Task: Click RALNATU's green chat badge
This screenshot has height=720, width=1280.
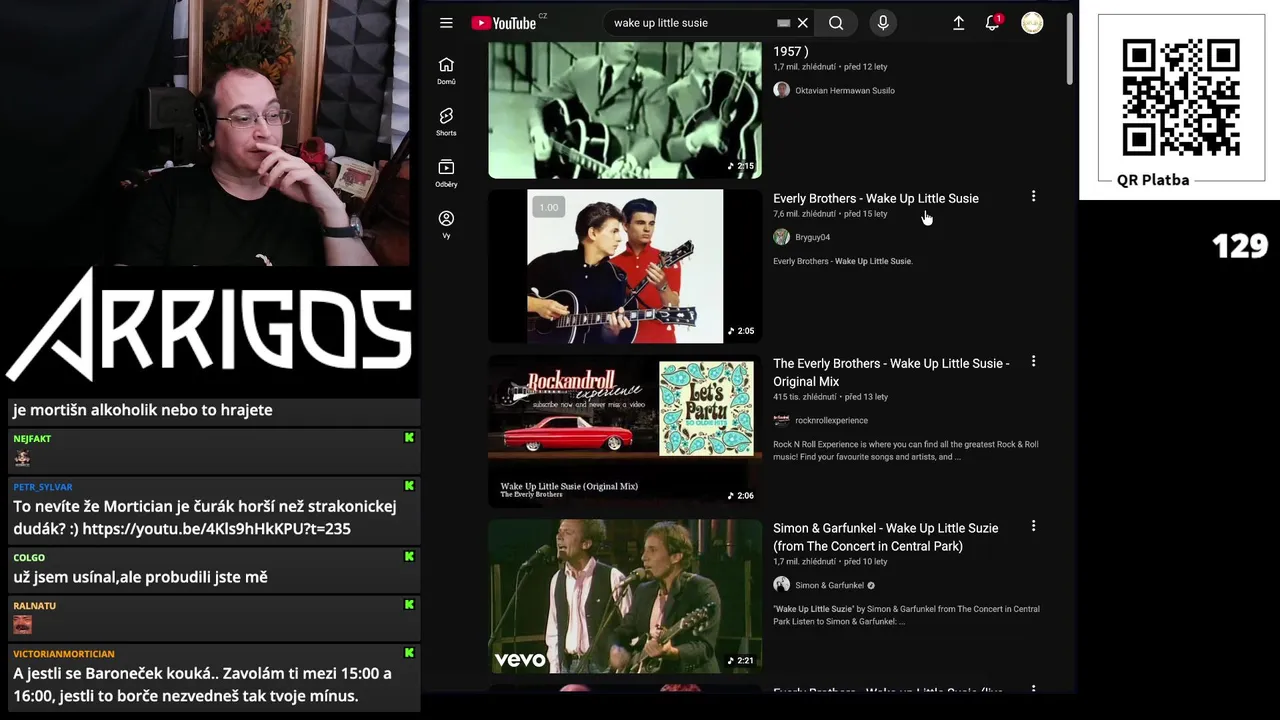Action: click(409, 605)
